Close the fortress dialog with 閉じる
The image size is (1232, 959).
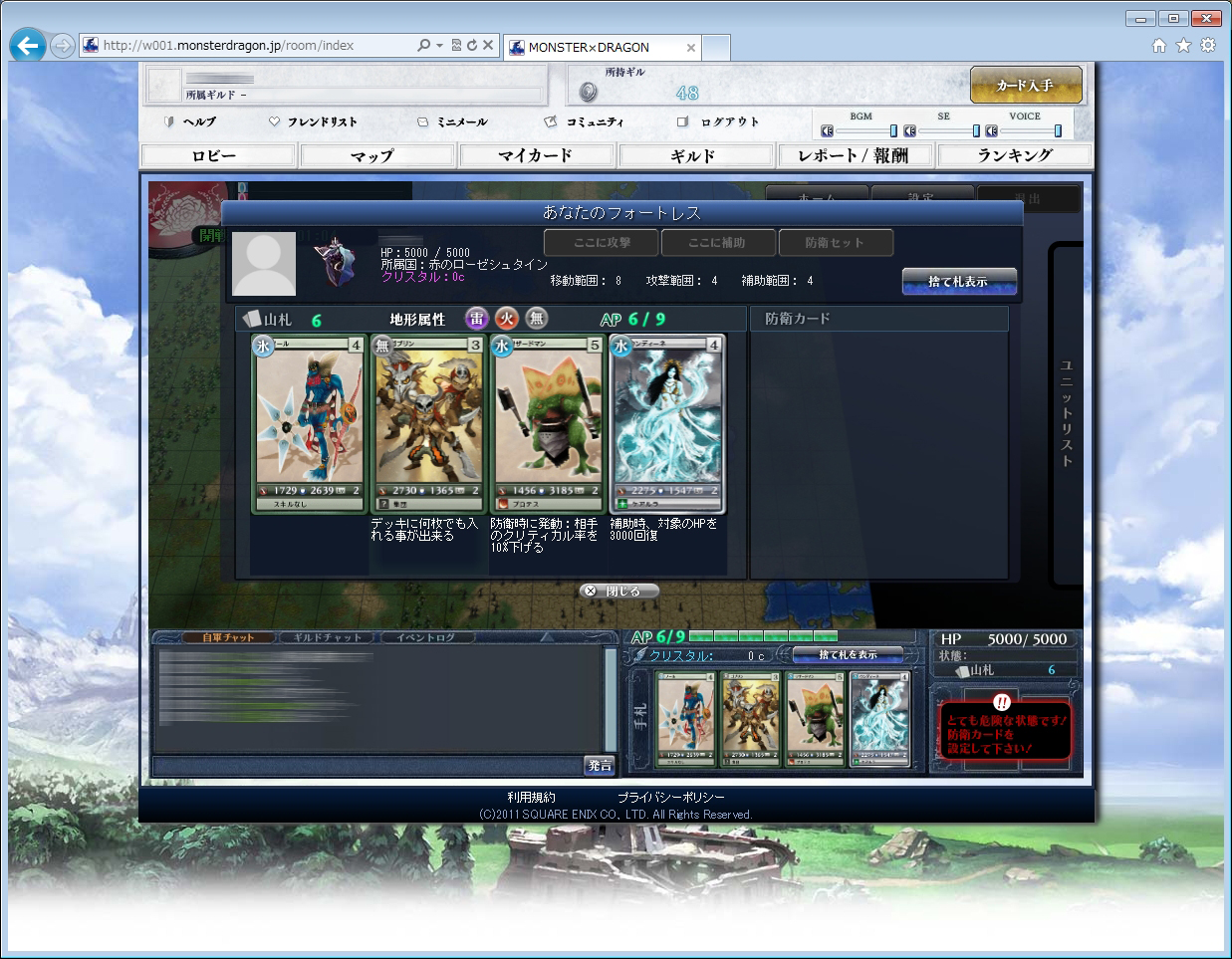coord(619,591)
